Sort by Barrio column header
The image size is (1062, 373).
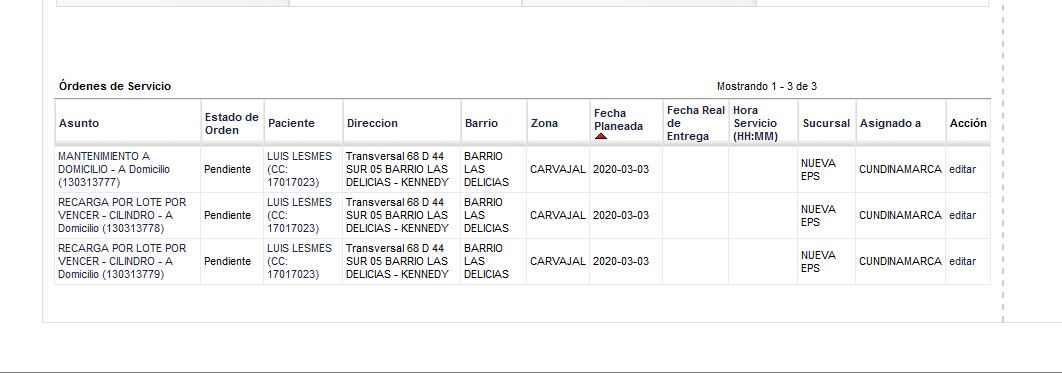coord(481,123)
